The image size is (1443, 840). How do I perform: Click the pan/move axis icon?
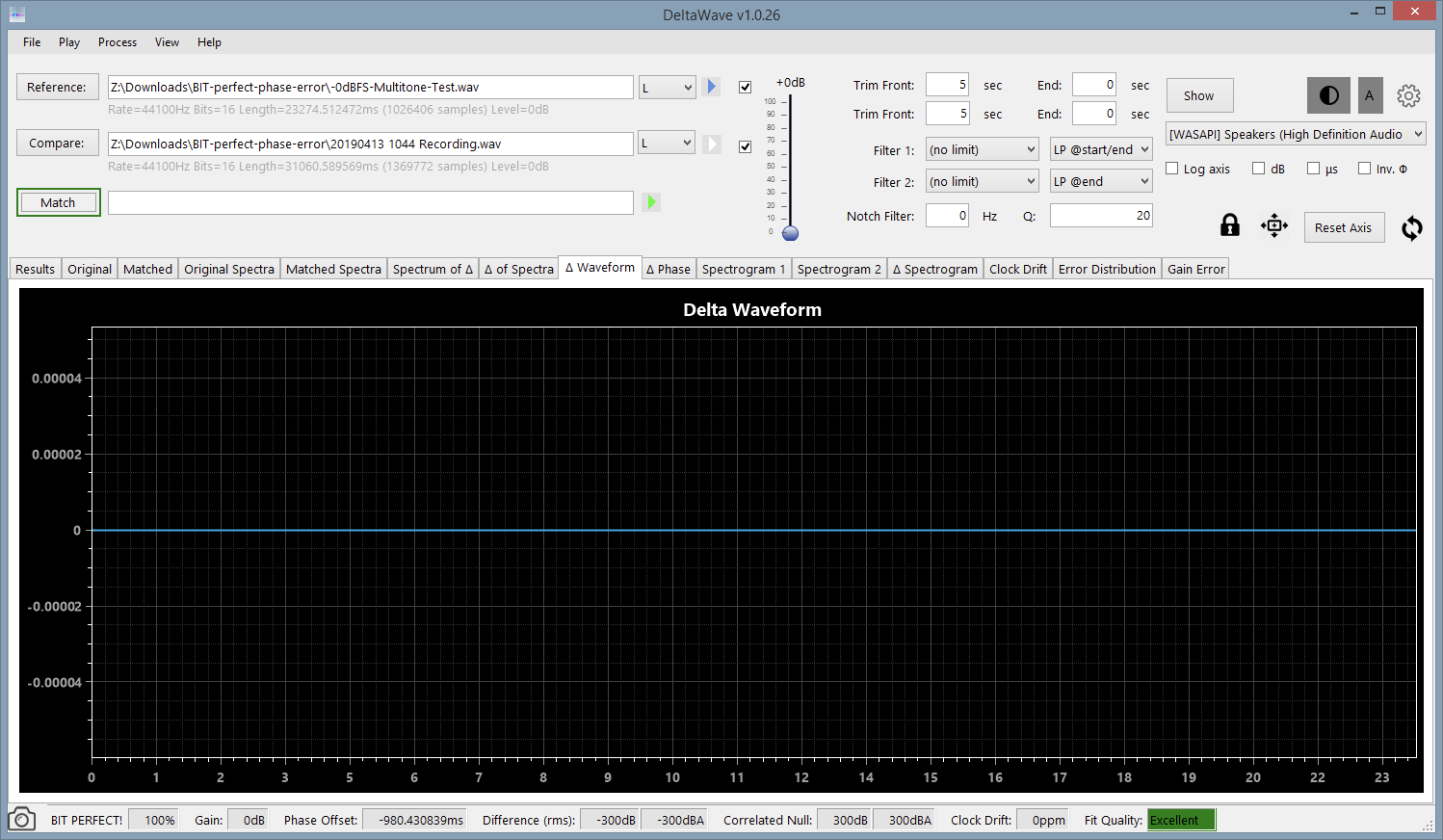(1273, 226)
